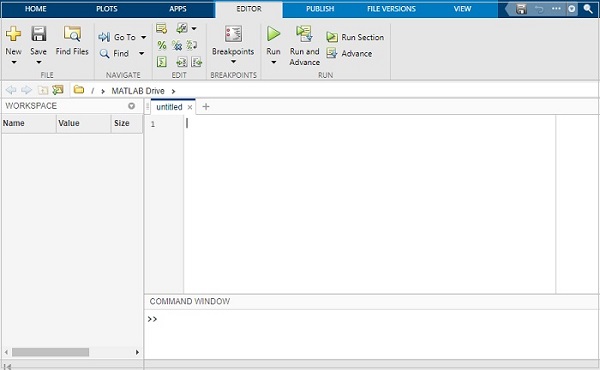Switch to the PUBLISH ribbon tab
This screenshot has width=600, height=370.
[x=320, y=9]
